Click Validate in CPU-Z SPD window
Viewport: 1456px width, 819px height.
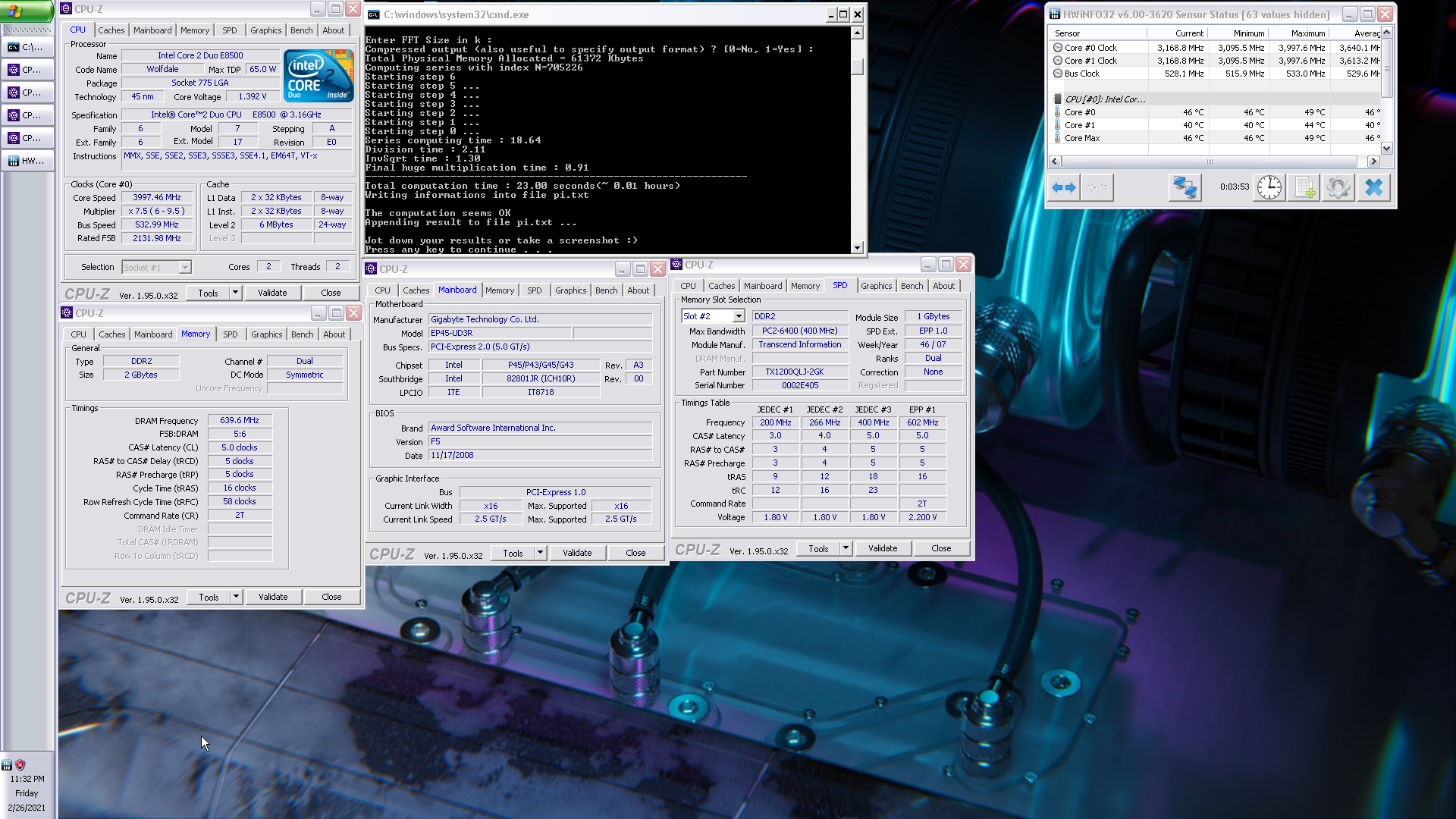(883, 548)
